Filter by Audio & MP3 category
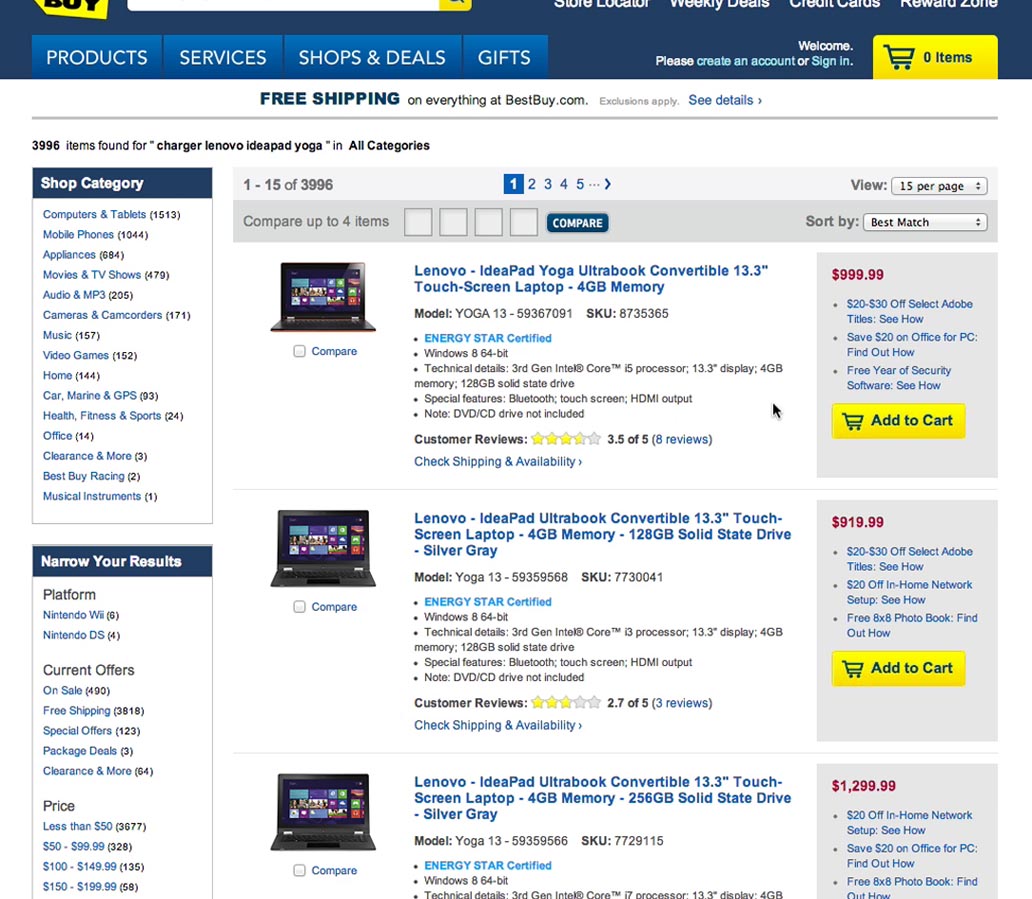The height and width of the screenshot is (899, 1032). 74,295
